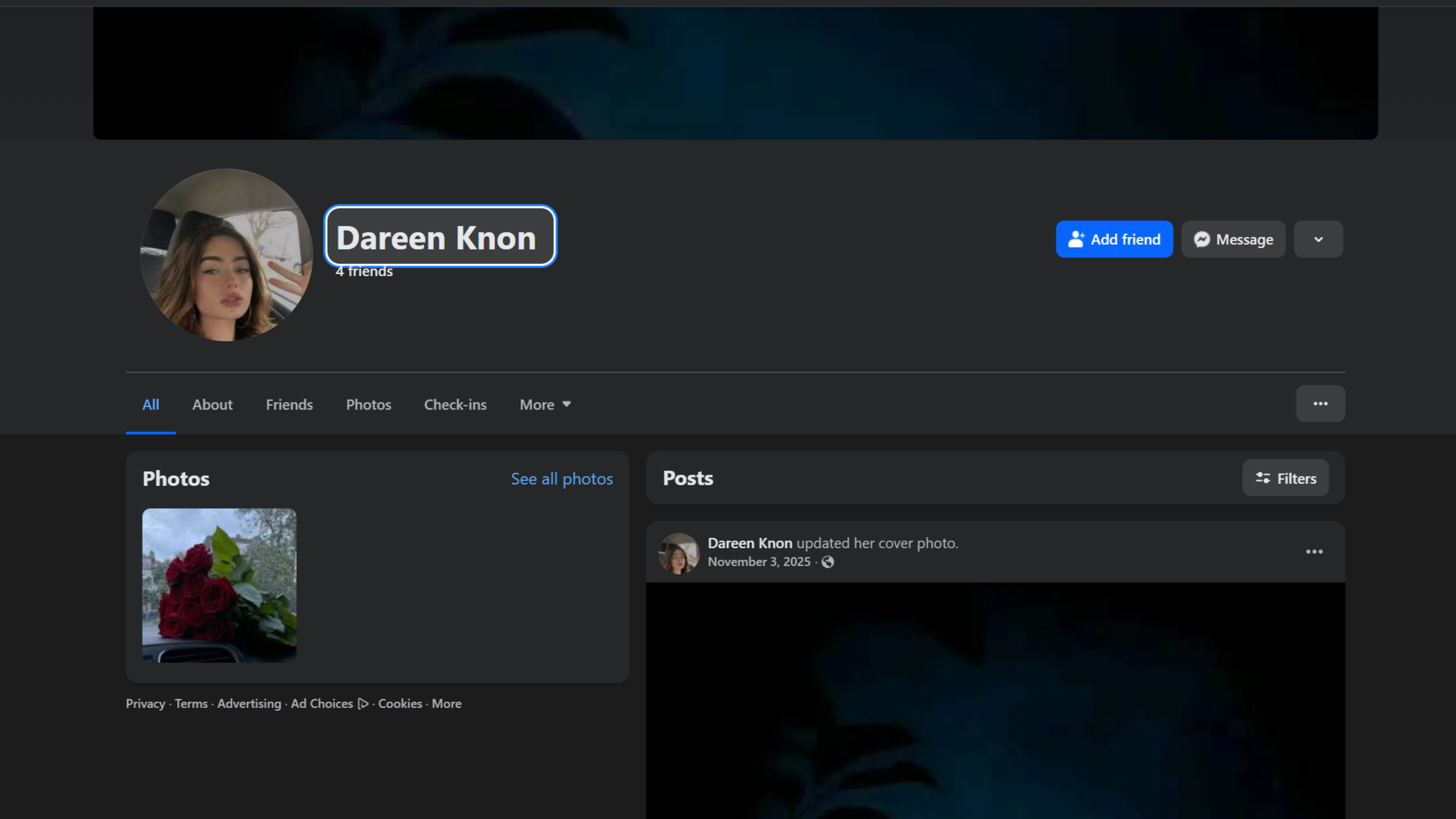The width and height of the screenshot is (1456, 819).
Task: Open the Cookies footer link
Action: coord(400,704)
